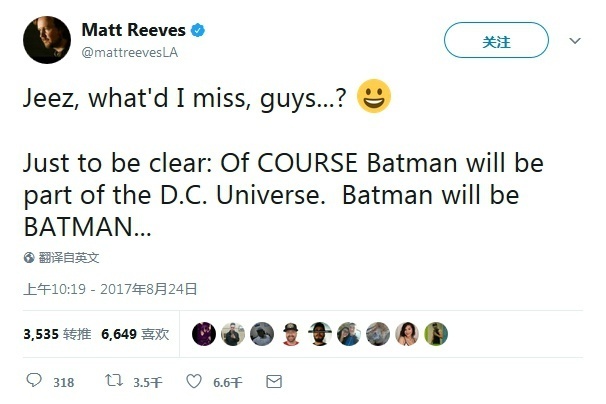
Task: Click the reply speech bubble icon
Action: [x=34, y=381]
